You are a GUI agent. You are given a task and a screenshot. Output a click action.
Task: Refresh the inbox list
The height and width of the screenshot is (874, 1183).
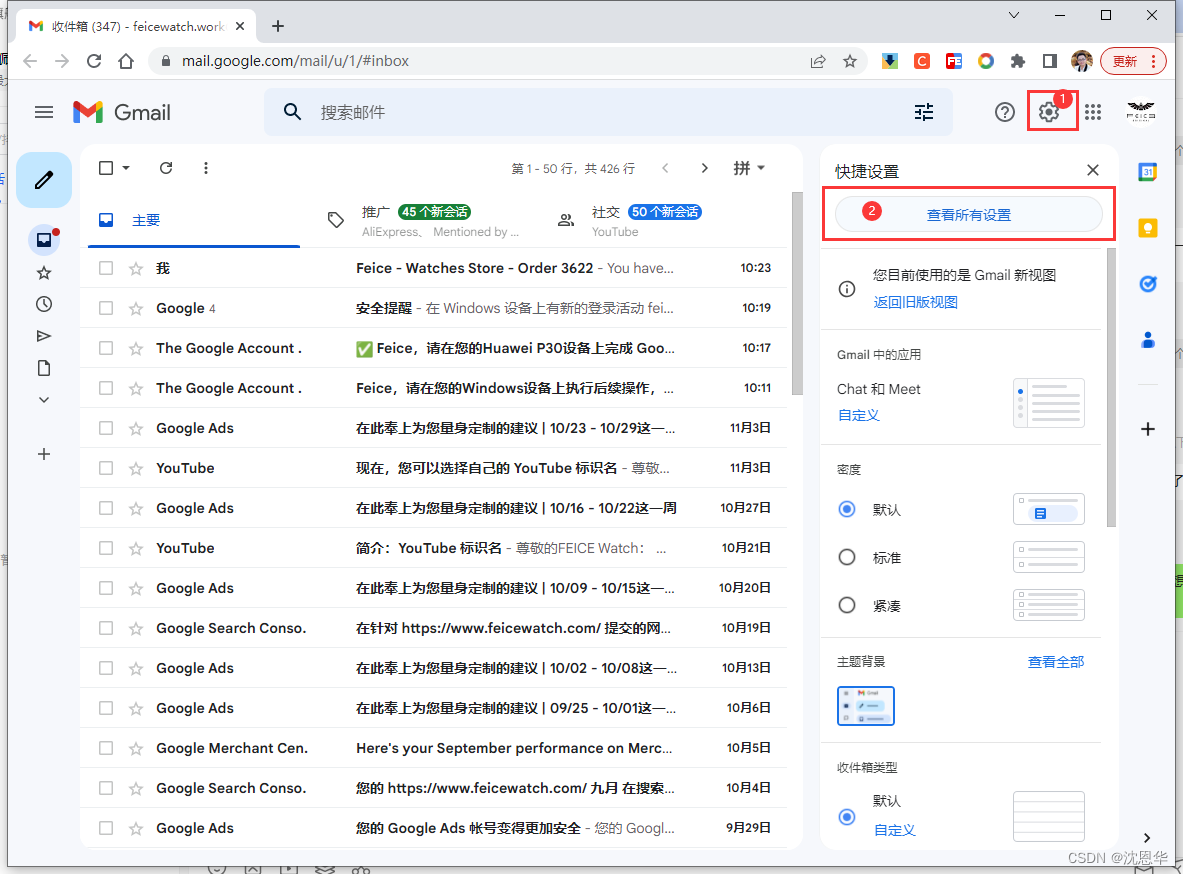pos(166,168)
